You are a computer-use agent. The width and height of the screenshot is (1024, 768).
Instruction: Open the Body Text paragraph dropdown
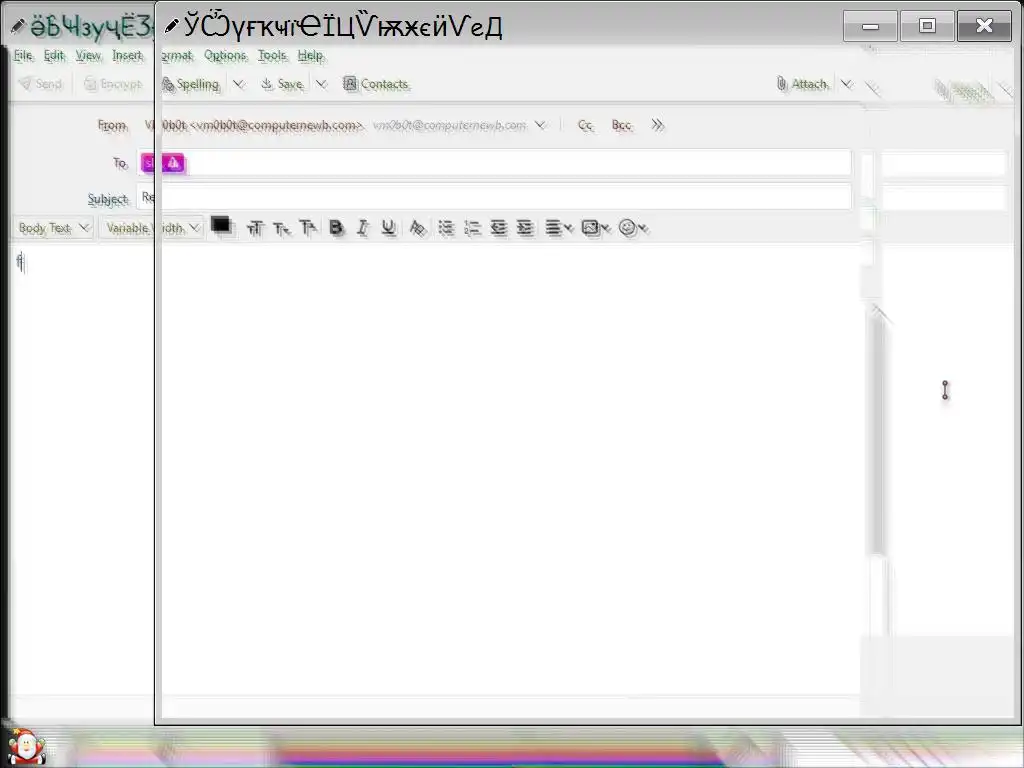click(54, 228)
